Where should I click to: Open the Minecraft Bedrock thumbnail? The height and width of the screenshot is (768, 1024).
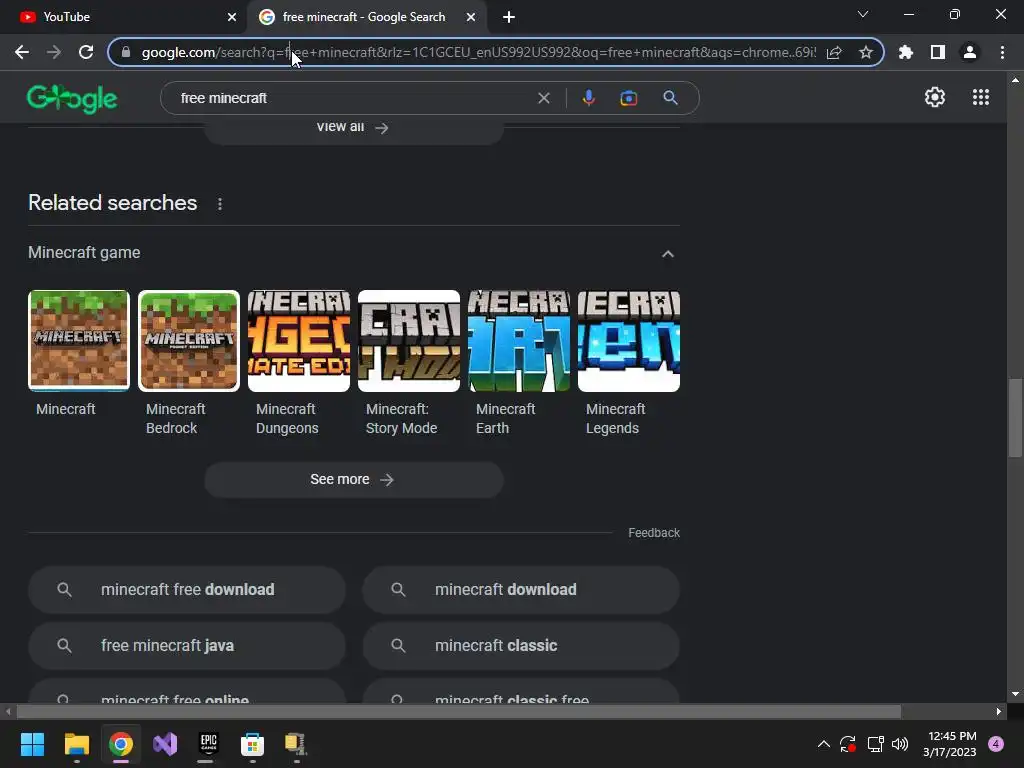[189, 341]
